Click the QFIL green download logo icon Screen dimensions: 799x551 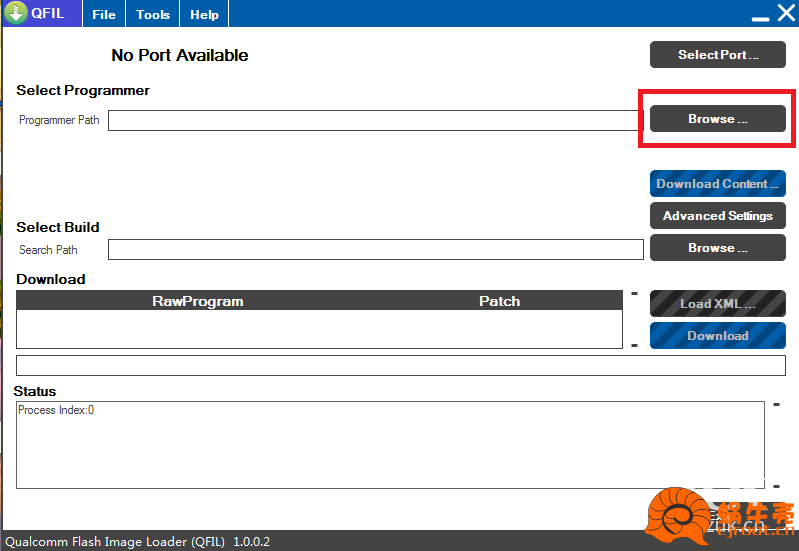click(16, 13)
